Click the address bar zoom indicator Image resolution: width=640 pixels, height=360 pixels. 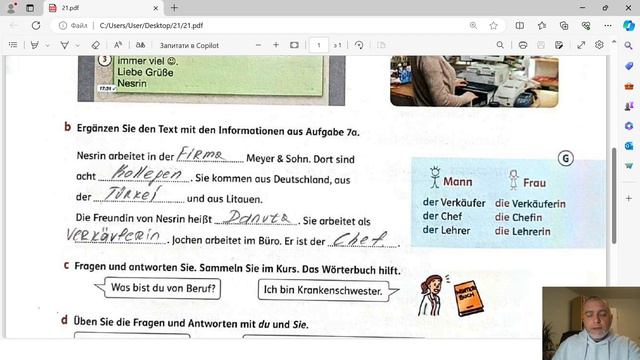pyautogui.click(x=473, y=25)
